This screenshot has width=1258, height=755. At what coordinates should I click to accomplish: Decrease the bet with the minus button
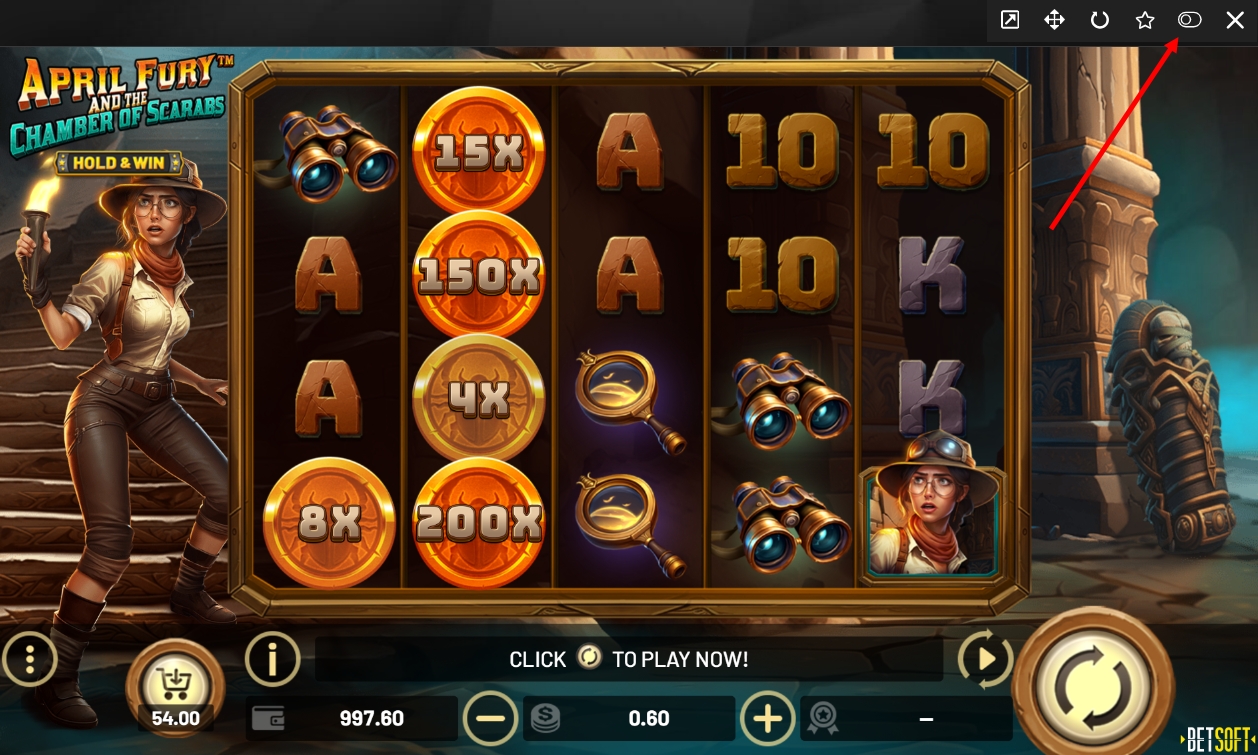(490, 719)
